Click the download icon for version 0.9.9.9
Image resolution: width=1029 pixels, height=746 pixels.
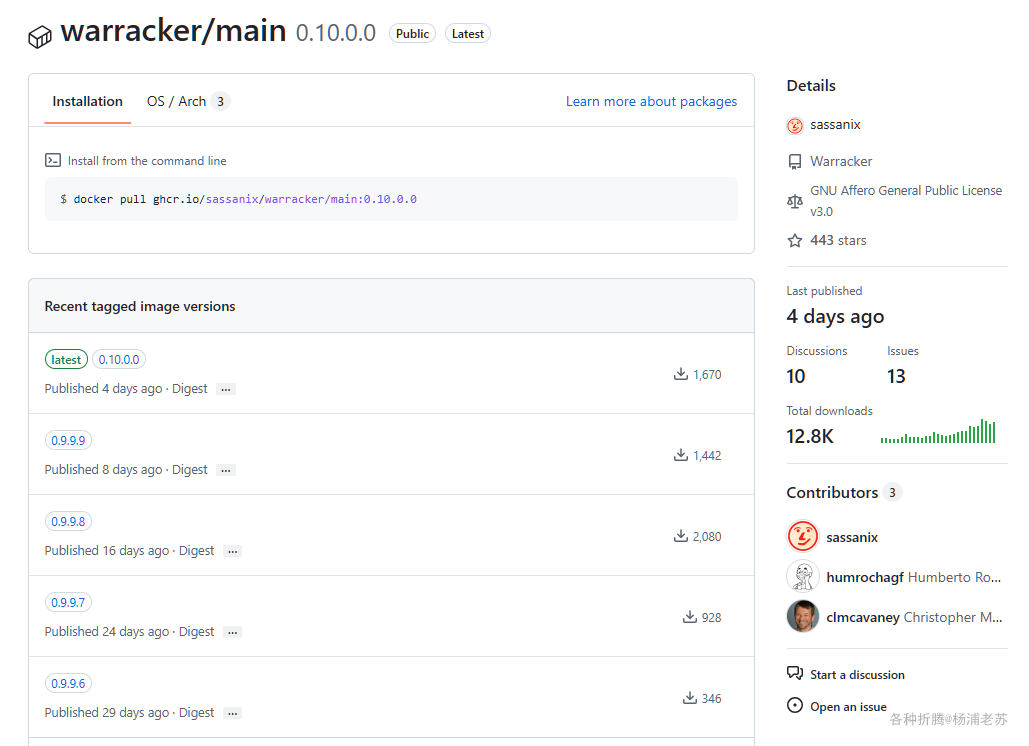[x=681, y=455]
